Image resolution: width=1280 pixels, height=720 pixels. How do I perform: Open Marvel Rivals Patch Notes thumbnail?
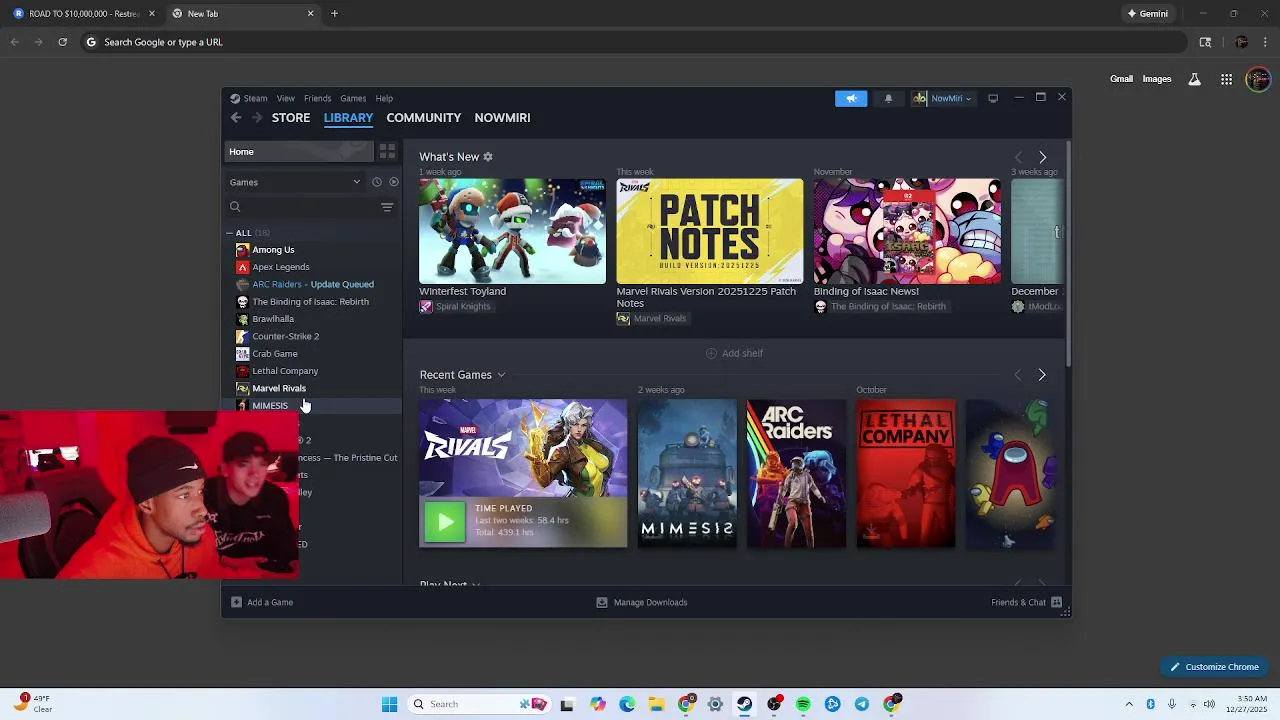(709, 231)
